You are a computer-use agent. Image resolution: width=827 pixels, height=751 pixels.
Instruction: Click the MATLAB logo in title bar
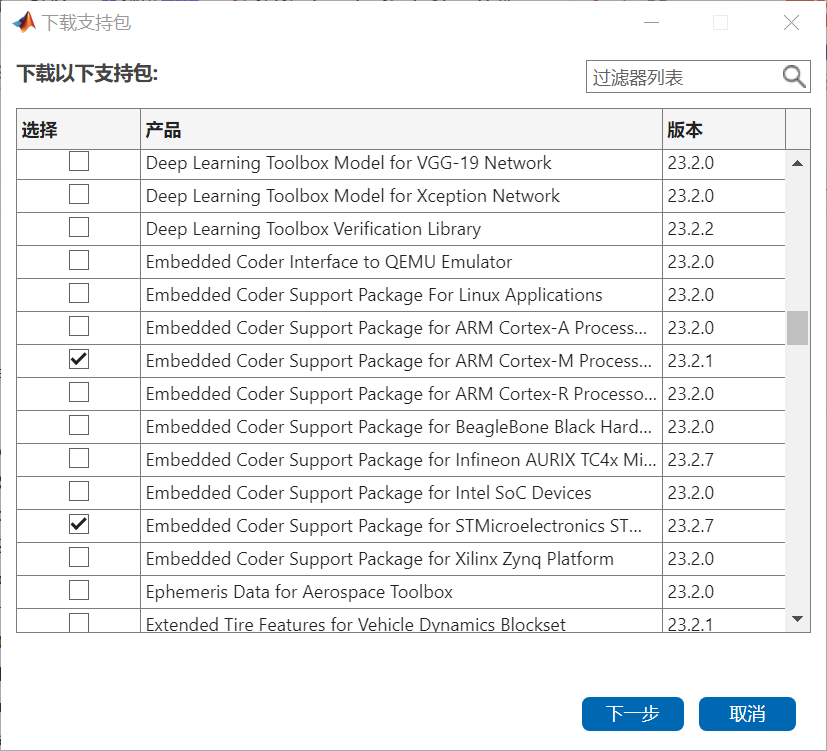(24, 22)
